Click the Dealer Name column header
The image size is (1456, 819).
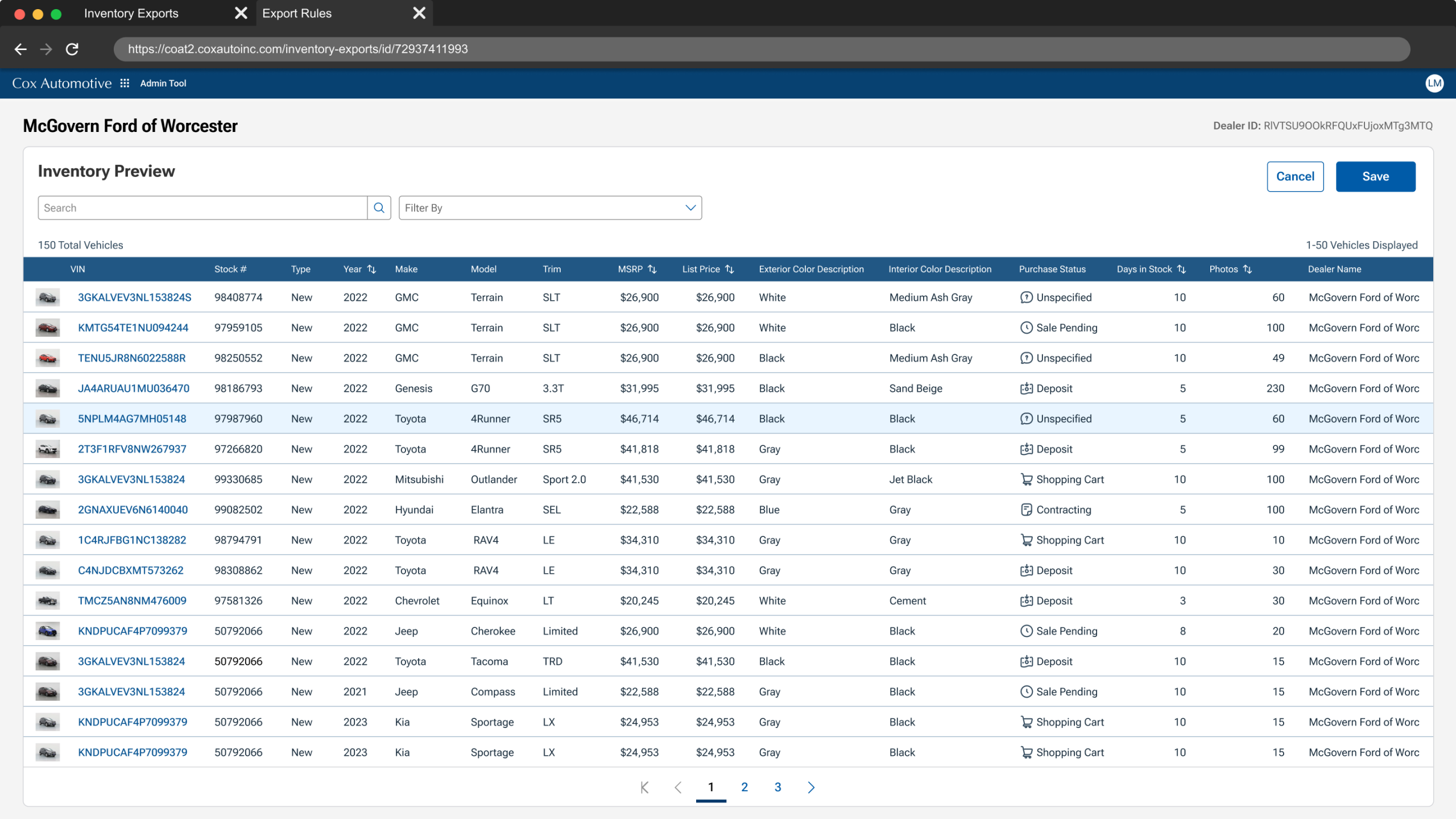[1334, 269]
